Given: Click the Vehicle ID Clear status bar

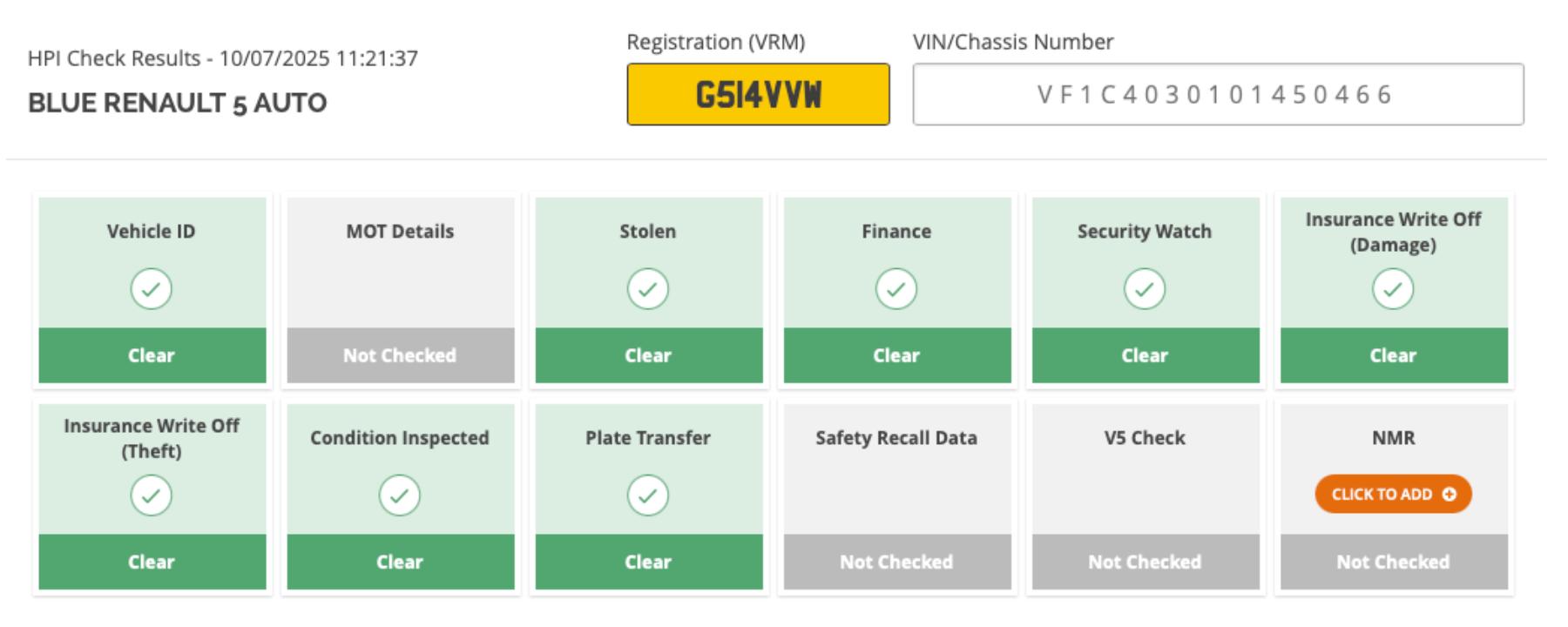Looking at the screenshot, I should coord(152,355).
